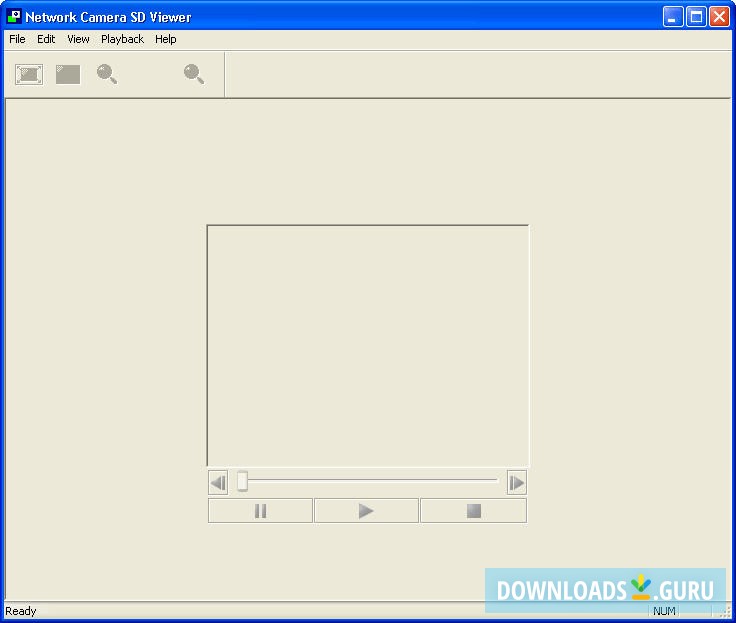
Task: Open the Playback menu
Action: (x=123, y=39)
